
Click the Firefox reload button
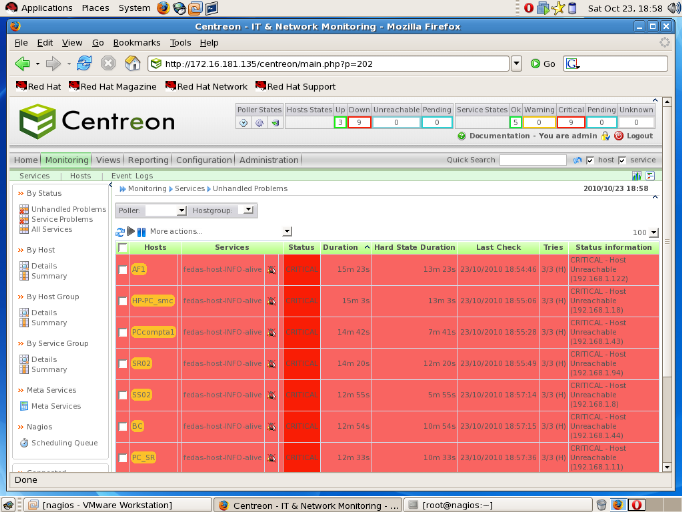tap(84, 63)
